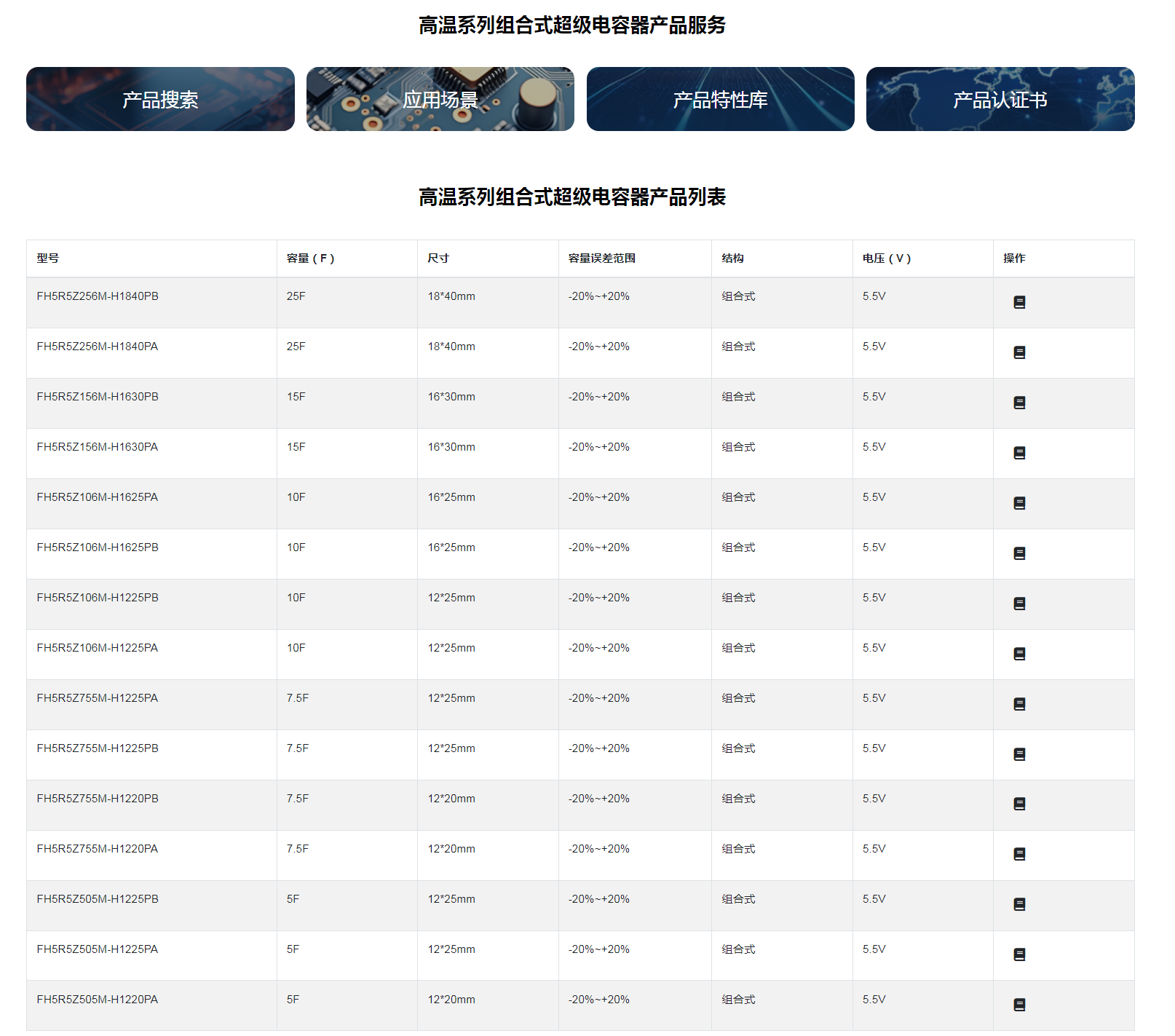The height and width of the screenshot is (1036, 1175).
Task: Open 产品认证书 banner
Action: pyautogui.click(x=1000, y=99)
